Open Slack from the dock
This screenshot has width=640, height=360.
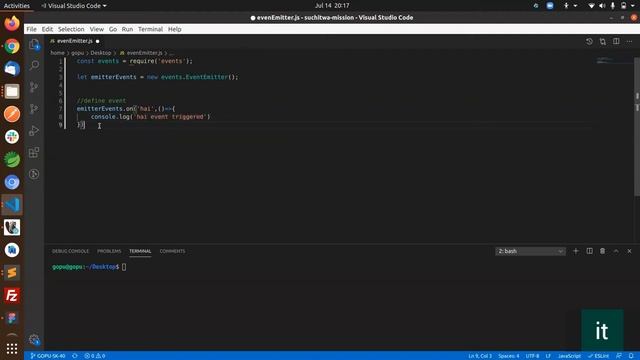(x=12, y=137)
